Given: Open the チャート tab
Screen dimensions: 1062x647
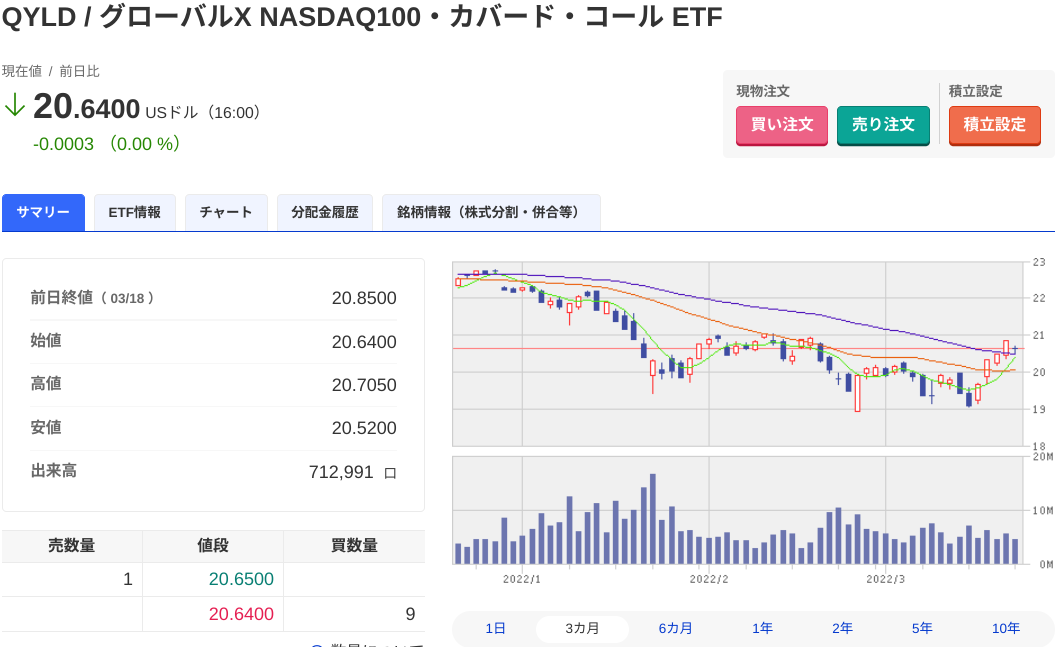Looking at the screenshot, I should pyautogui.click(x=226, y=213).
